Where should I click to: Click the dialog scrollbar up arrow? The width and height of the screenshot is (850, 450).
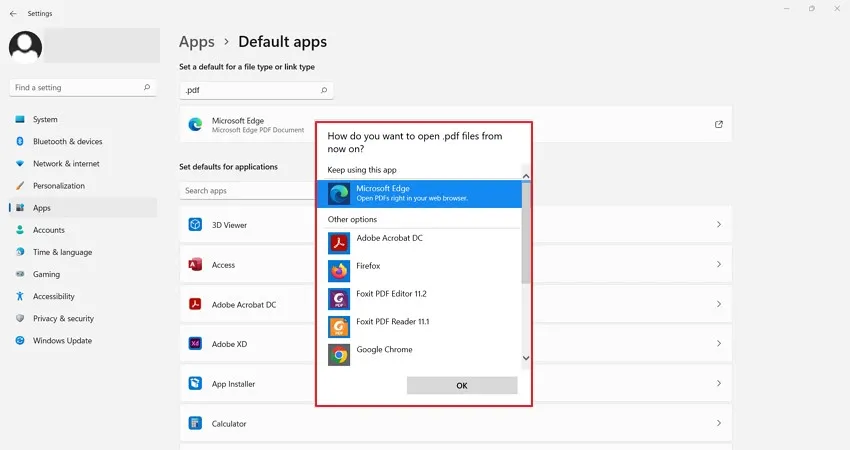tap(526, 176)
